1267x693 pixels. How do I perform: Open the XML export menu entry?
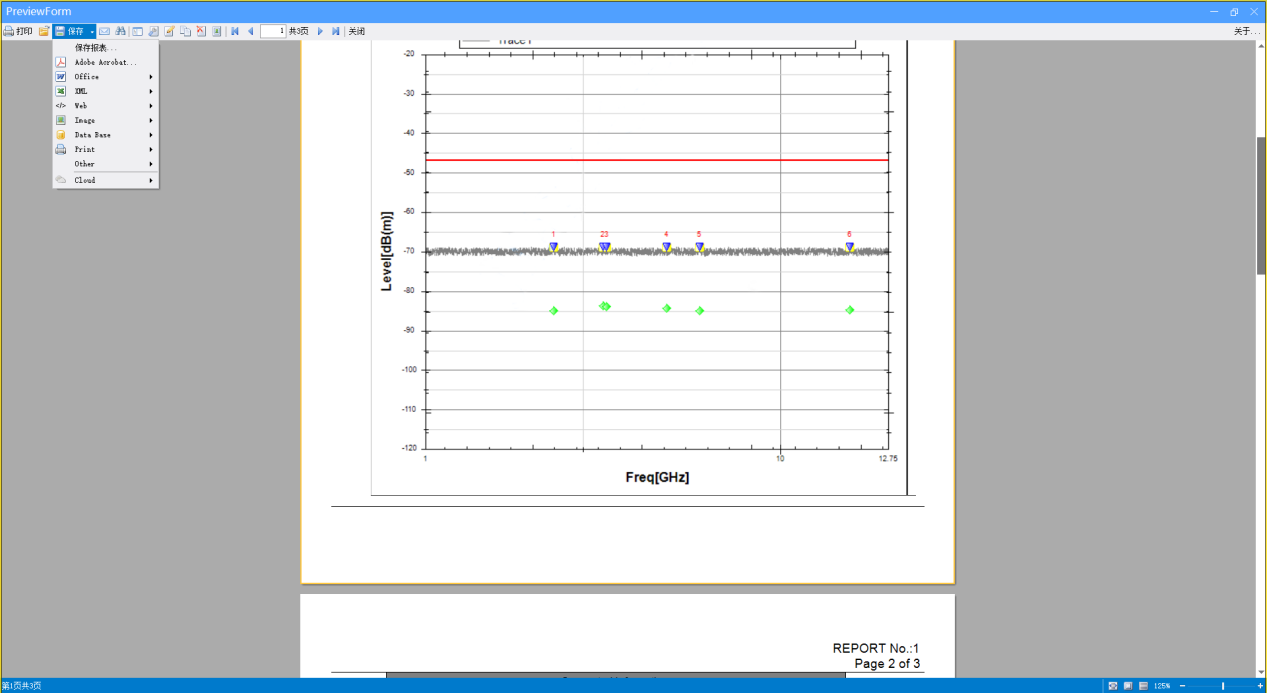105,91
